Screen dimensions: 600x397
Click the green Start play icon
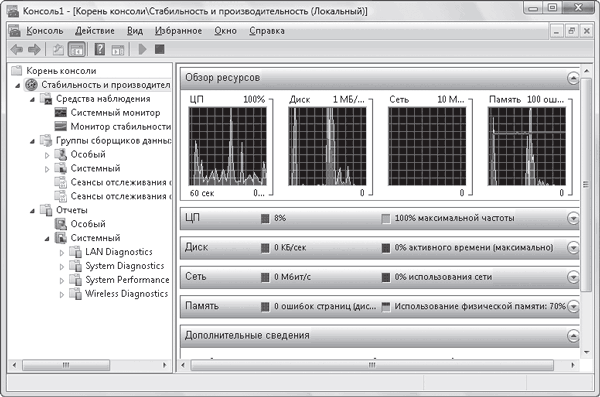pos(142,49)
